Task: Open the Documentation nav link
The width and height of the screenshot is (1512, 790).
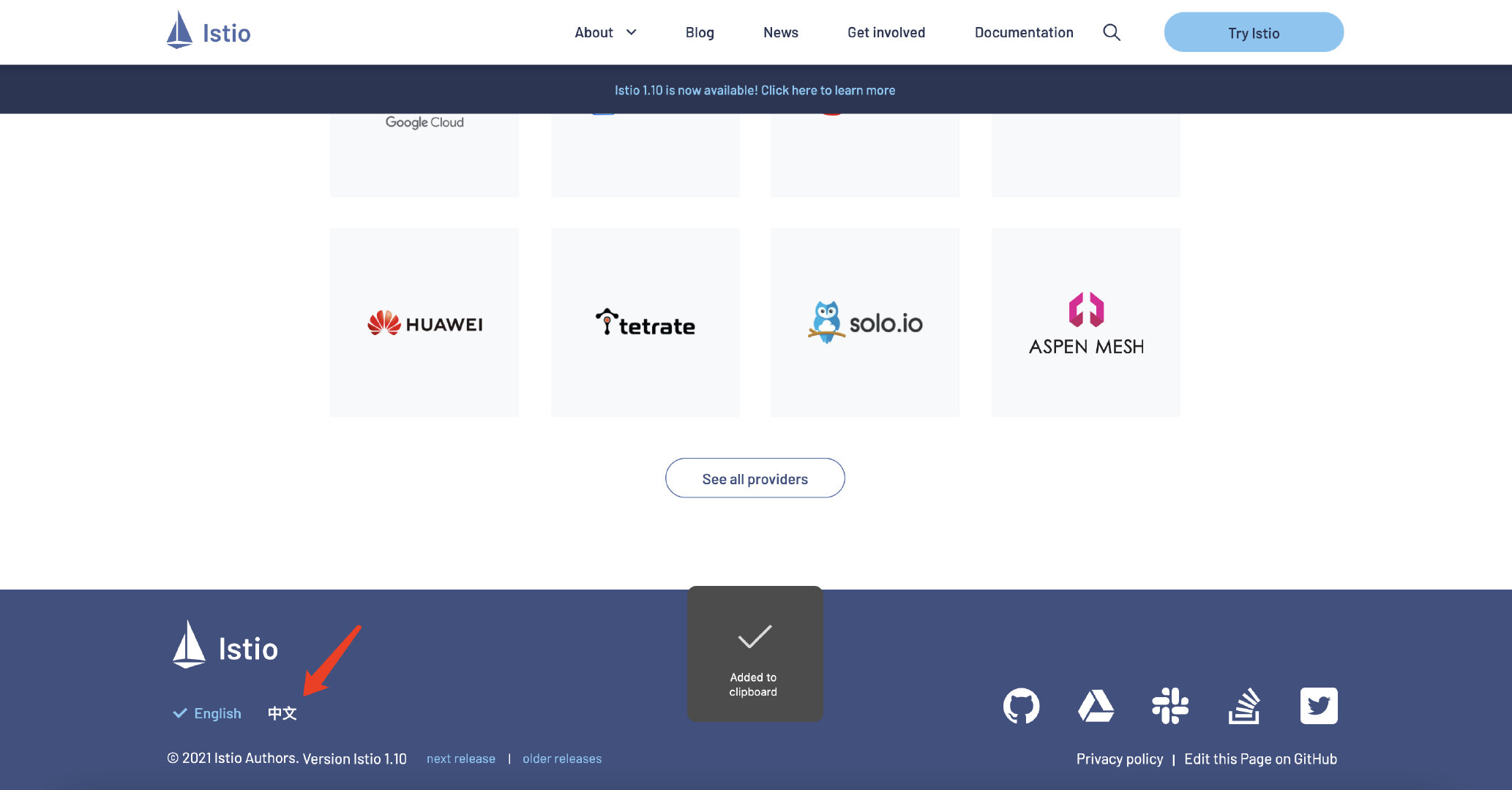Action: 1023,32
